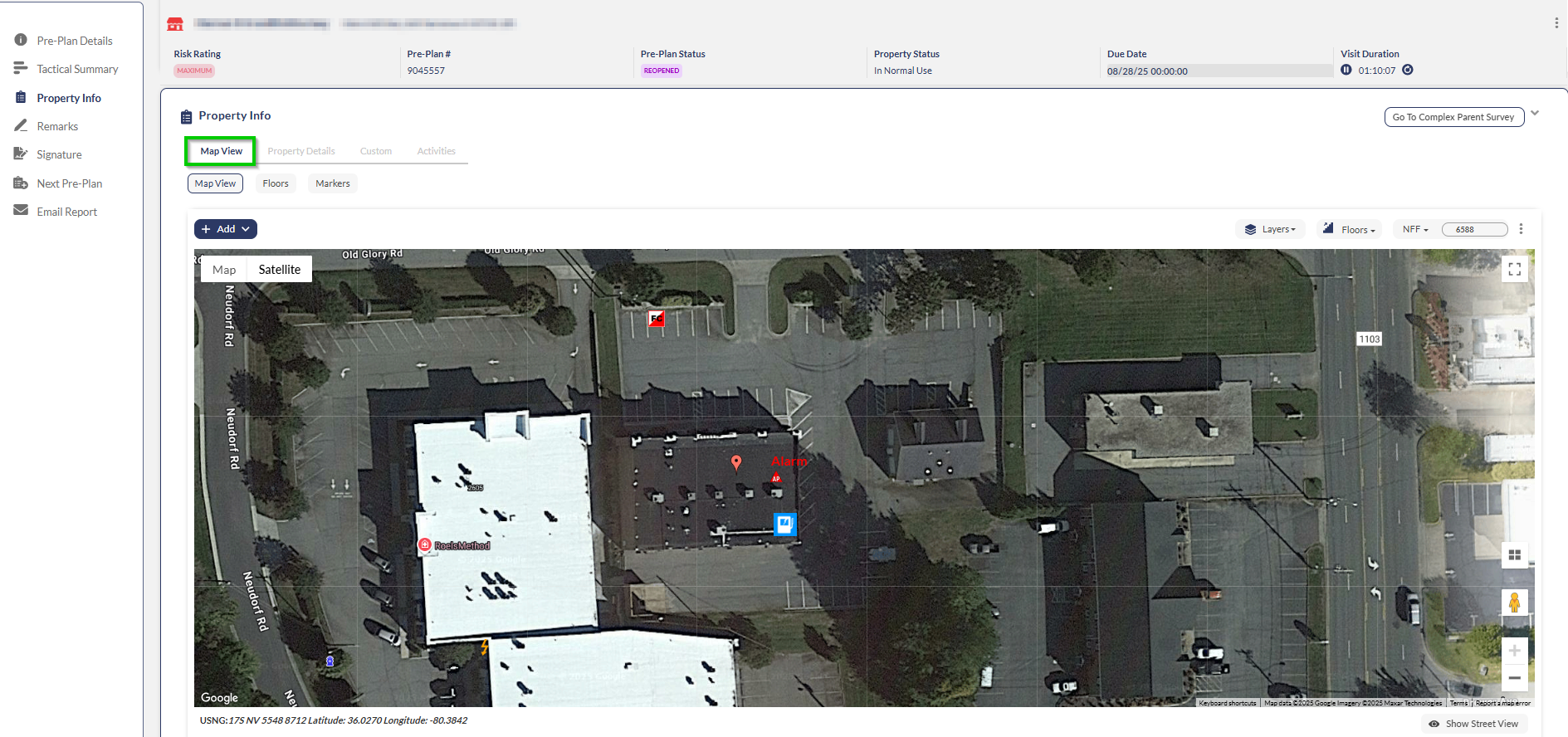
Task: Pause the Visit Duration timer
Action: [1346, 71]
